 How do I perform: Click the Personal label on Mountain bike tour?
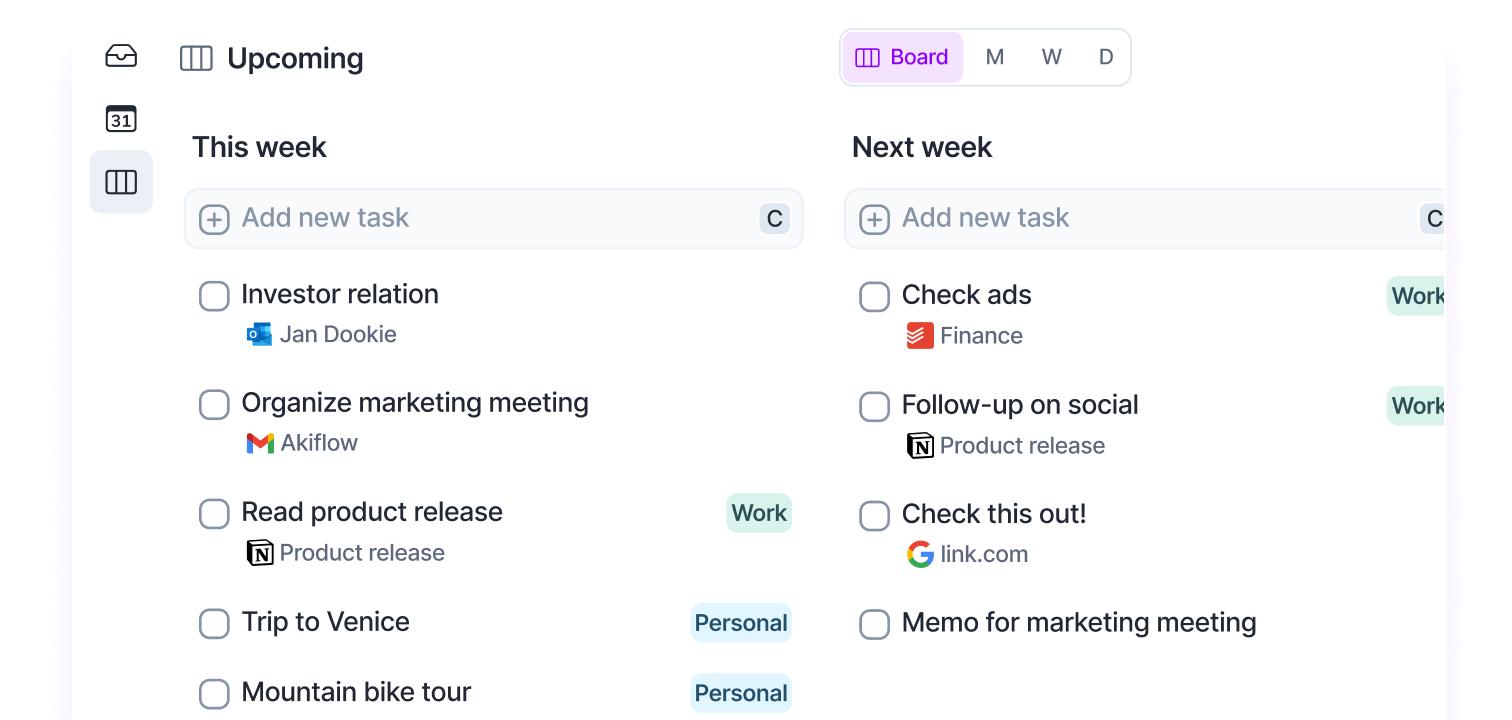(x=741, y=693)
